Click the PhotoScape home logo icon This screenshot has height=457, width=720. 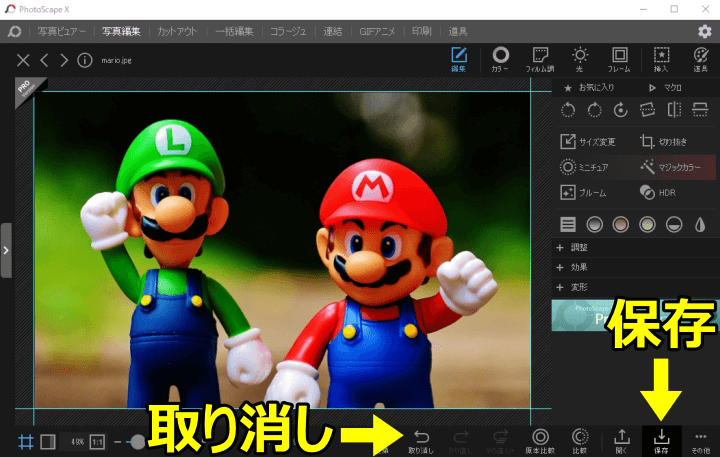[x=14, y=31]
